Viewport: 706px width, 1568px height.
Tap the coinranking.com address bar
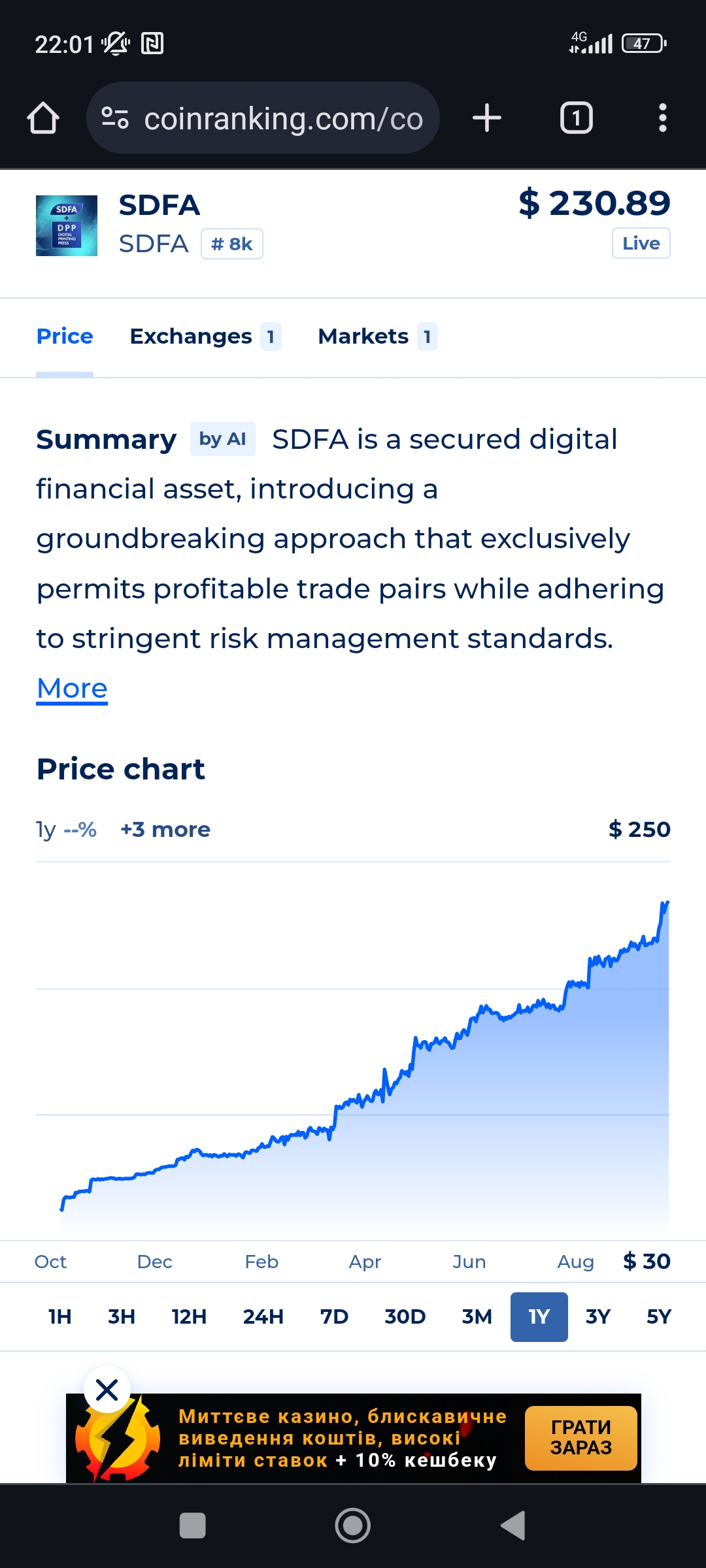[263, 118]
